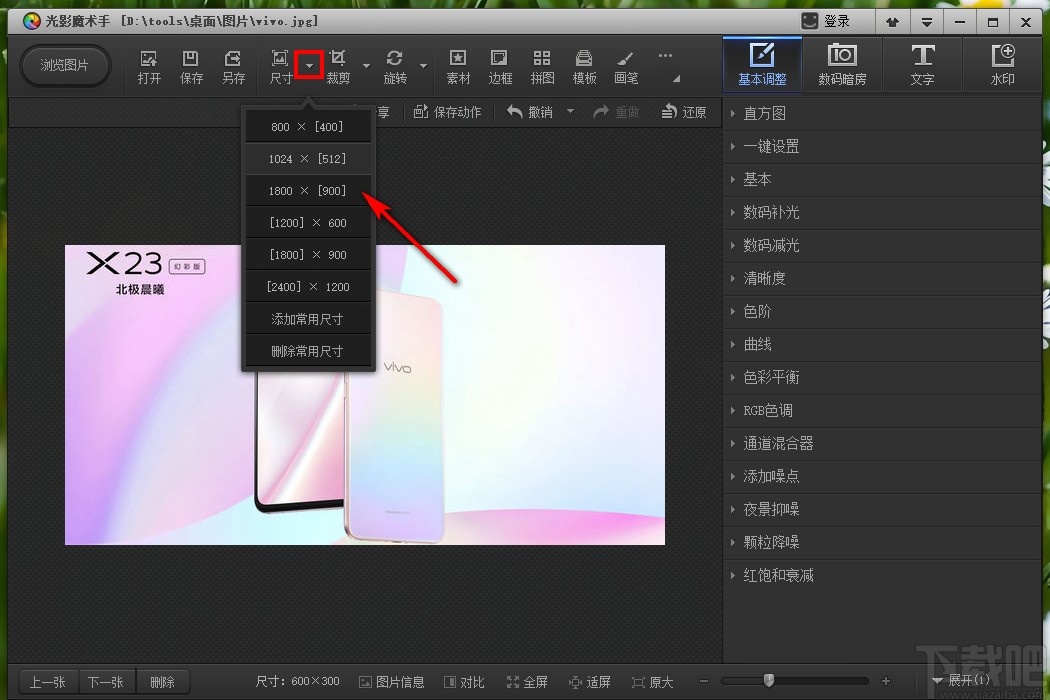Go to Previous image (上一张)
The width and height of the screenshot is (1050, 700).
(x=47, y=682)
